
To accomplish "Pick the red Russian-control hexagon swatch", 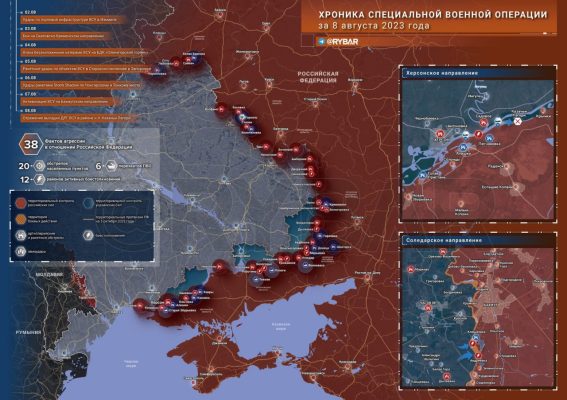I will [x=21, y=203].
